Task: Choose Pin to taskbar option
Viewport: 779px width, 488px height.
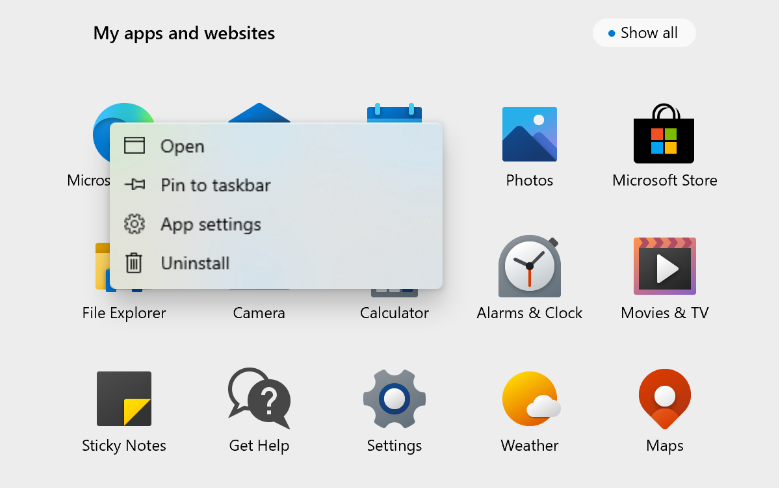Action: pyautogui.click(x=215, y=185)
